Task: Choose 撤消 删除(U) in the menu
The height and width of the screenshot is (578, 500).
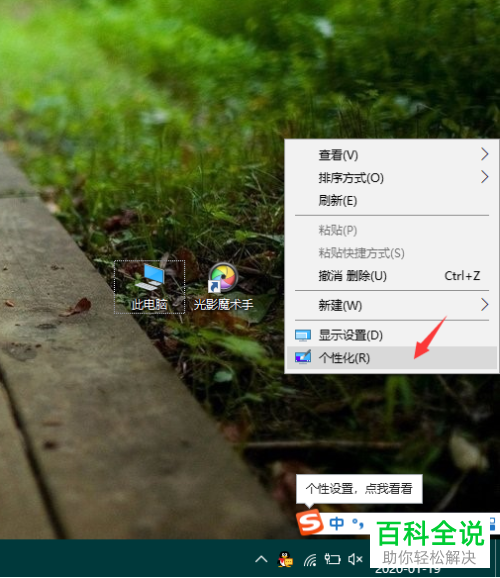Action: (392, 276)
